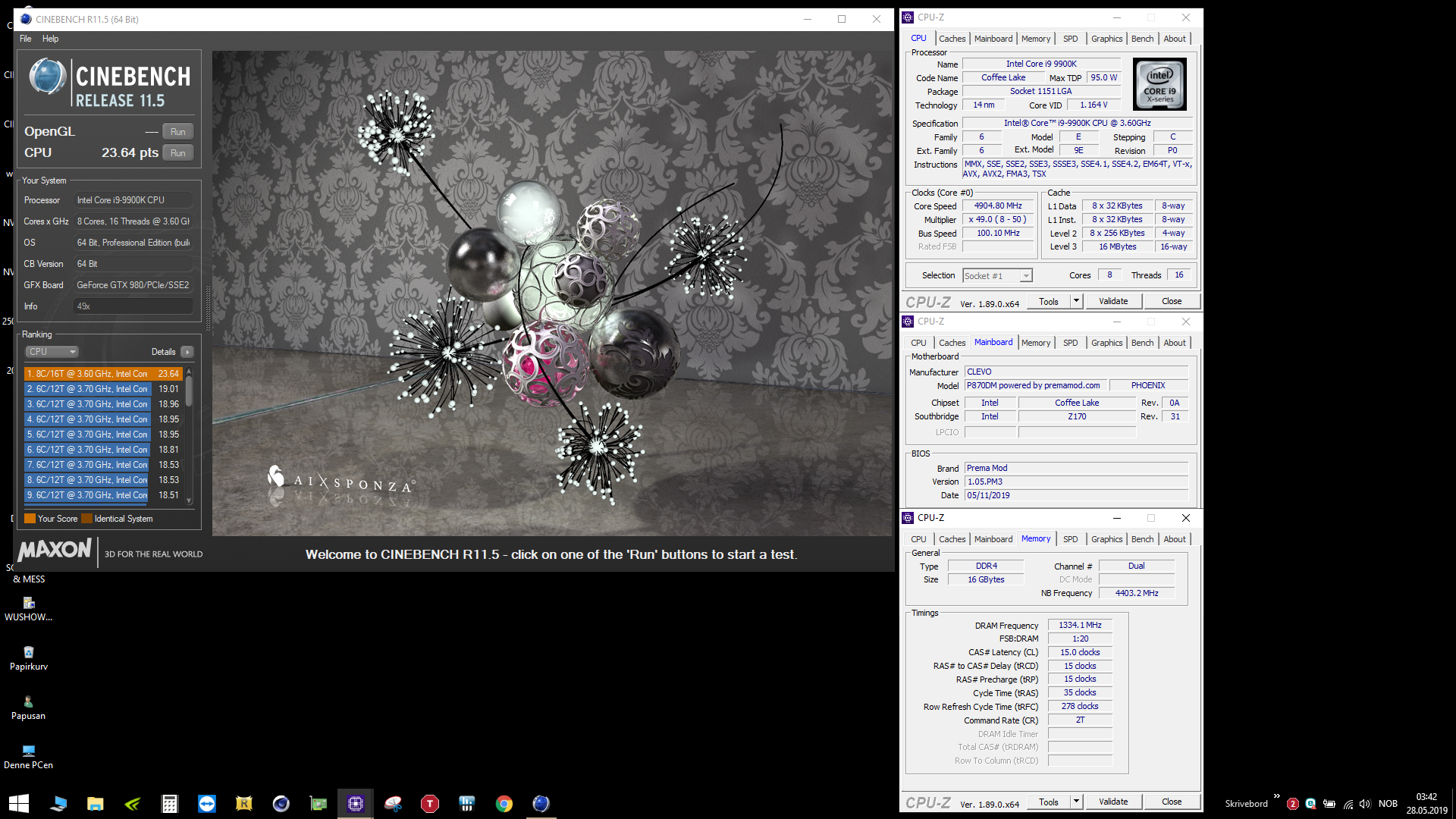Click the Intel Core i9 logo badge
Image resolution: width=1456 pixels, height=819 pixels.
point(1159,85)
